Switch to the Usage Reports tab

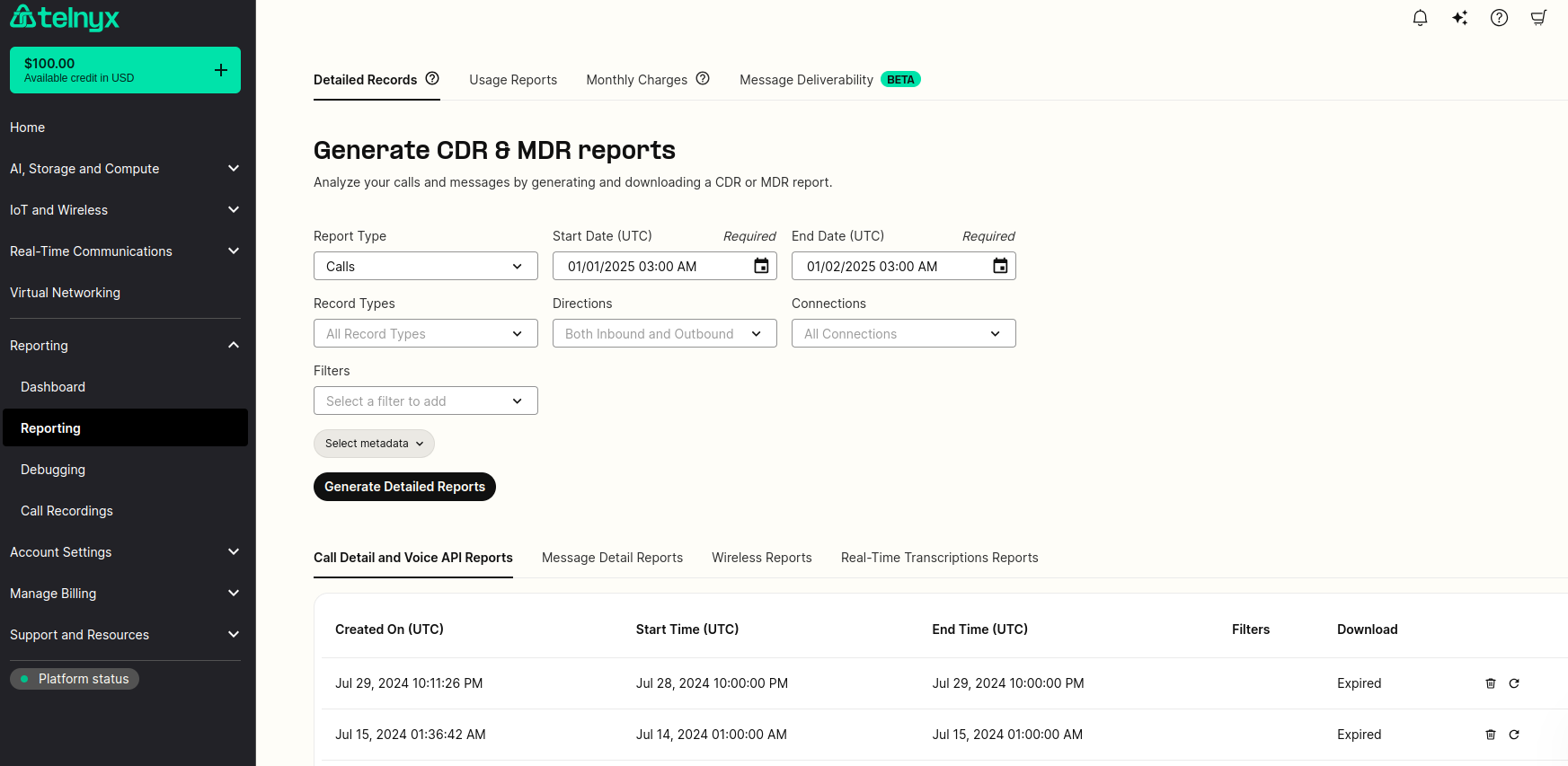click(x=513, y=80)
